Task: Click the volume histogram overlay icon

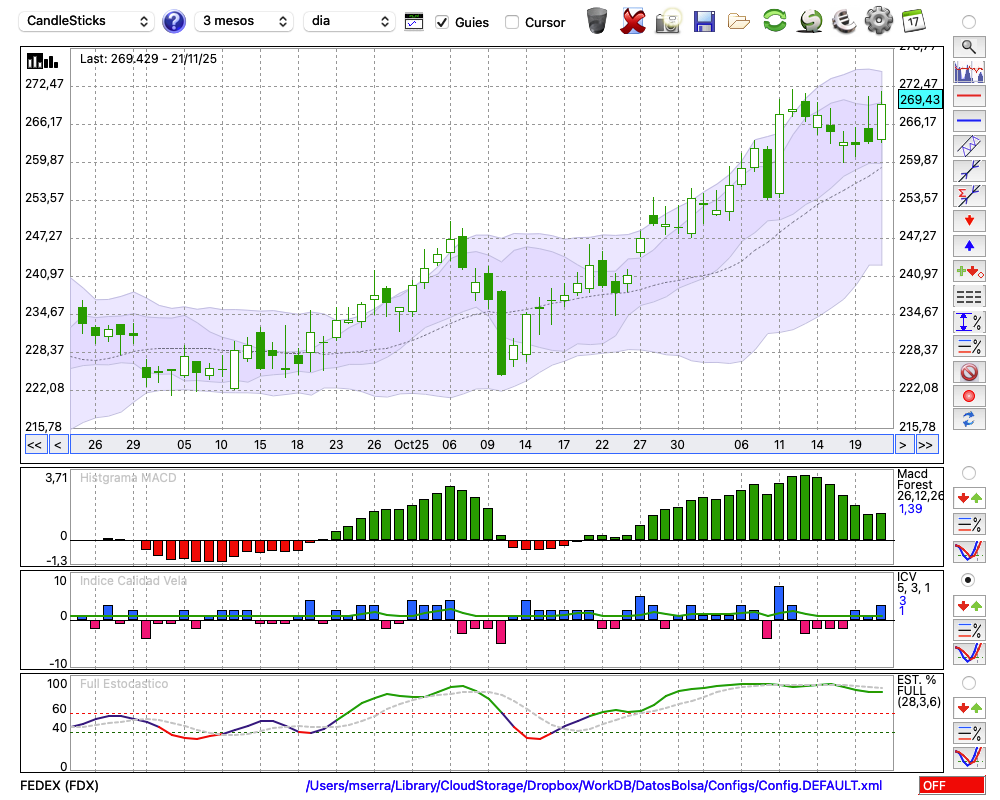Action: click(969, 71)
